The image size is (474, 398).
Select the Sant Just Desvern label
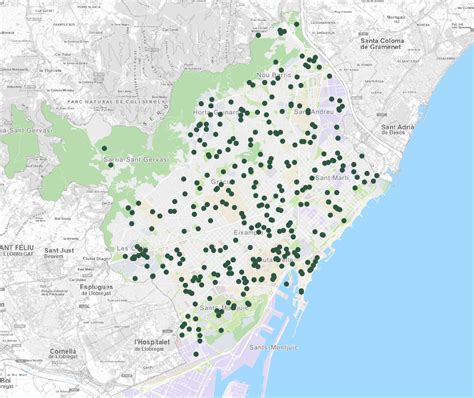[59, 253]
